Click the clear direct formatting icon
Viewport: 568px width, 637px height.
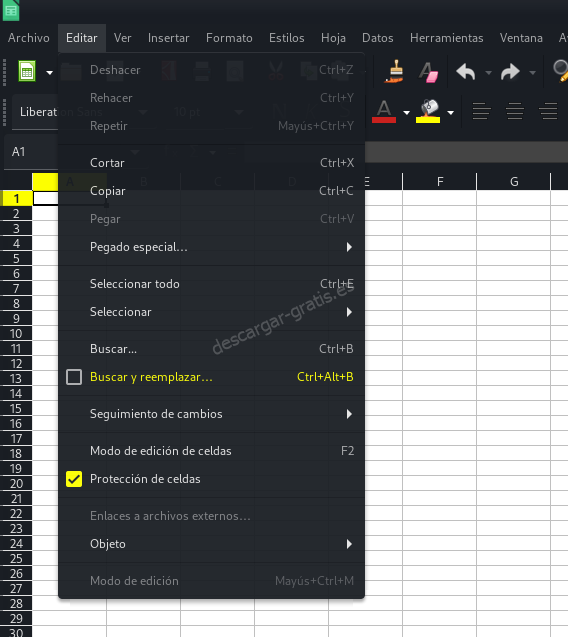pyautogui.click(x=429, y=72)
